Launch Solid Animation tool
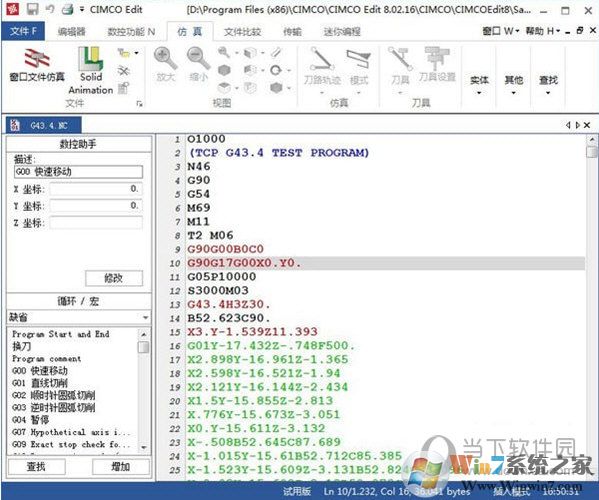The height and width of the screenshot is (500, 599). (91, 71)
